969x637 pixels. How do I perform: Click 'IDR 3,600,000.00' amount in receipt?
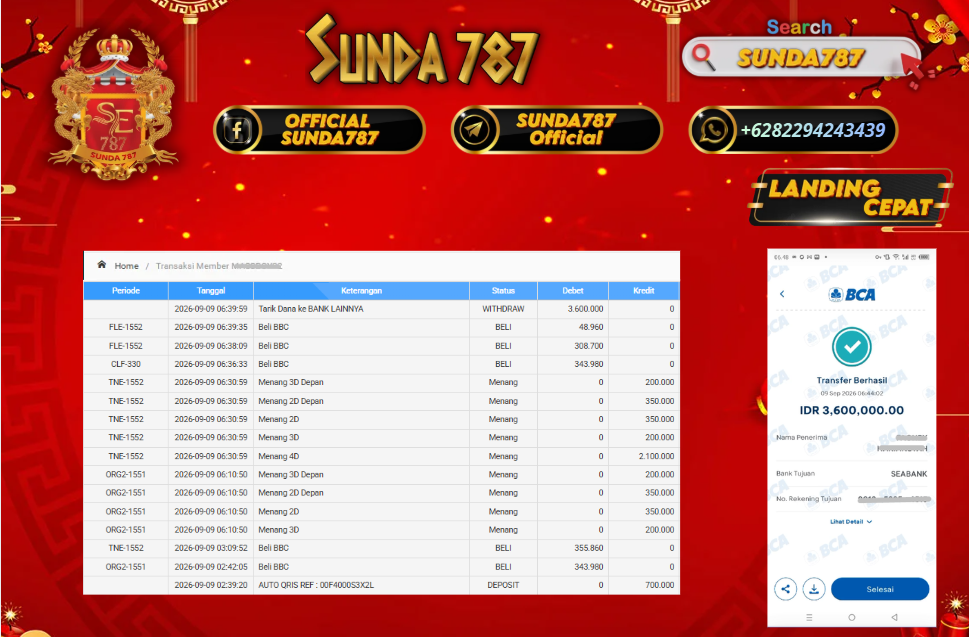tap(852, 410)
